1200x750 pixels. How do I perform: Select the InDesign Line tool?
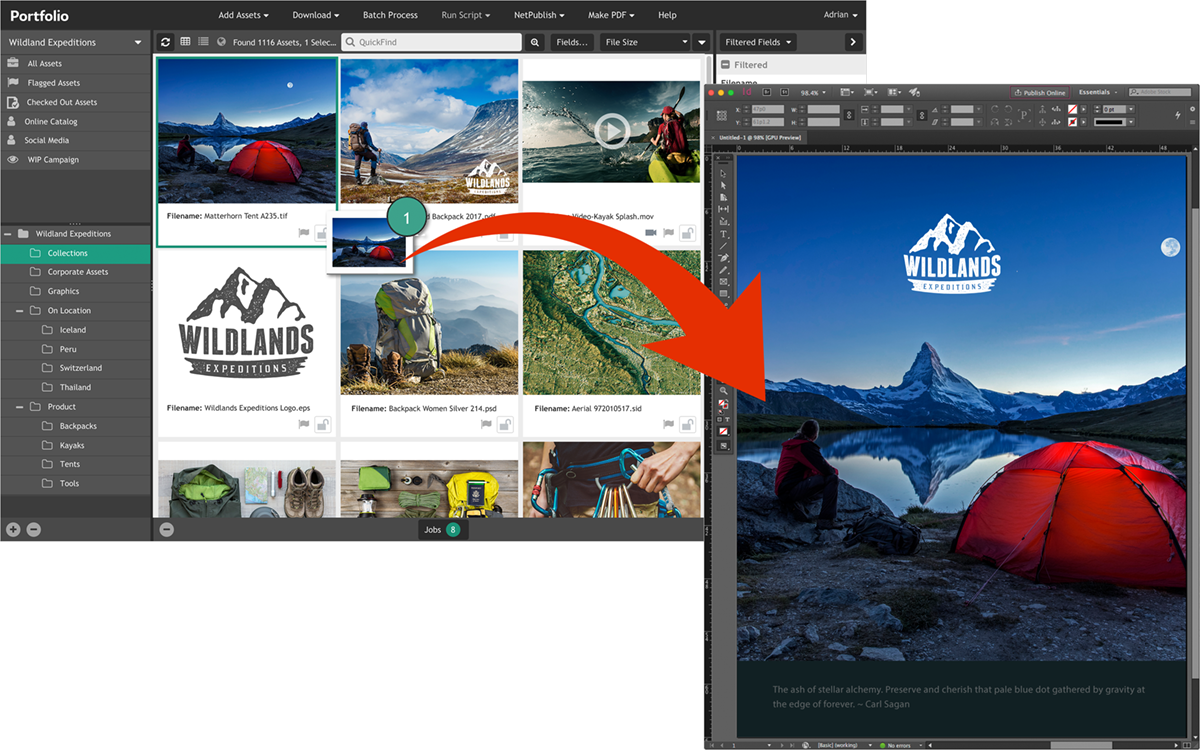tap(723, 246)
